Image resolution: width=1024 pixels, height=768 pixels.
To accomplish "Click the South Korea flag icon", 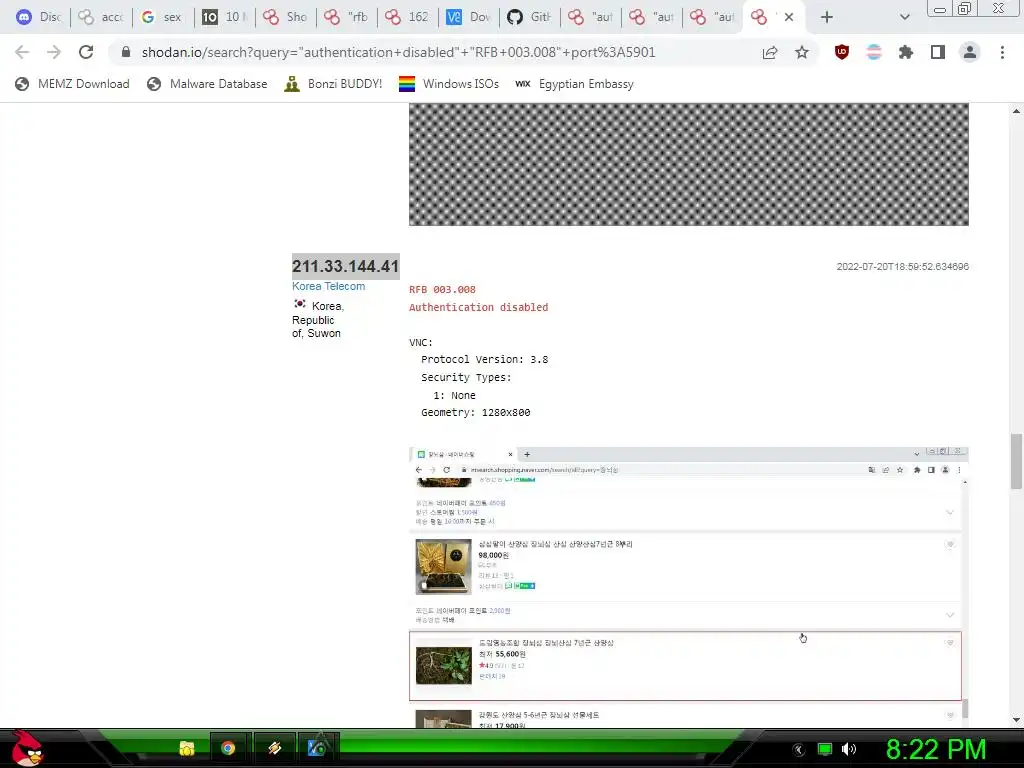I will point(300,304).
